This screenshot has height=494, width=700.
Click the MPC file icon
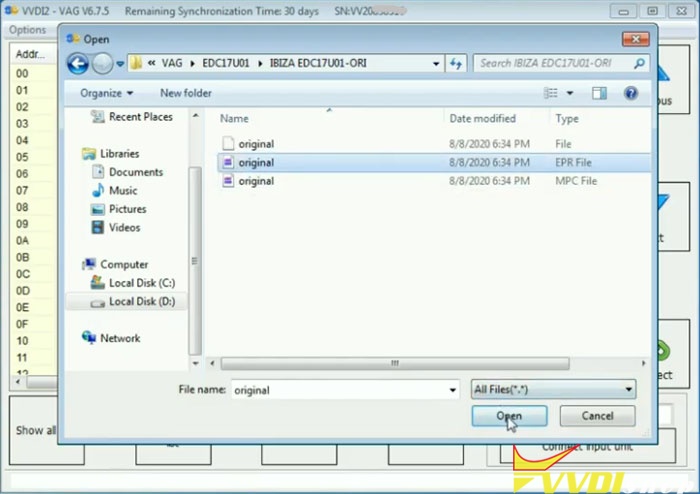tap(228, 181)
